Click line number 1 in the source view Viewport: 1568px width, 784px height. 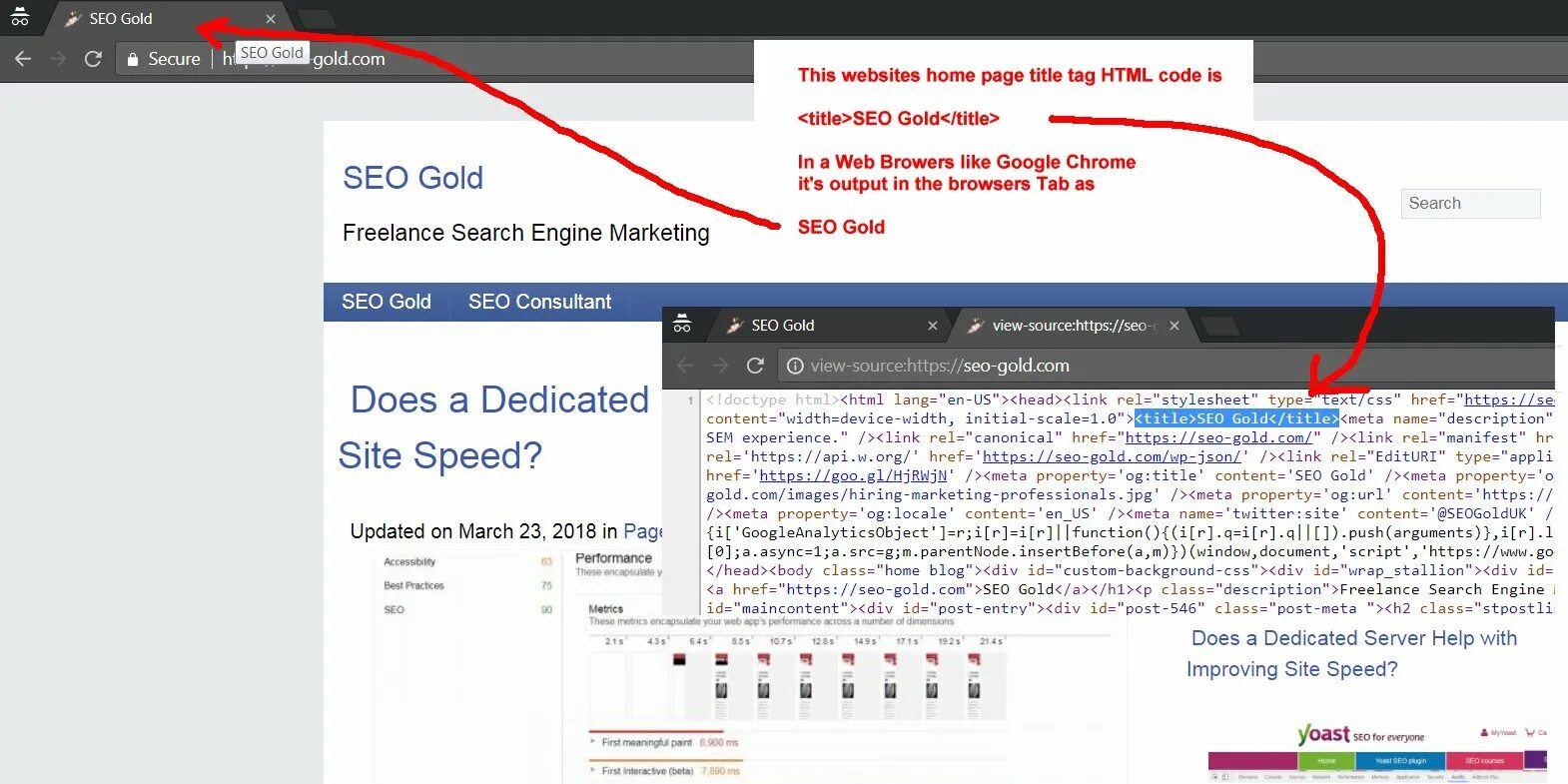[689, 400]
